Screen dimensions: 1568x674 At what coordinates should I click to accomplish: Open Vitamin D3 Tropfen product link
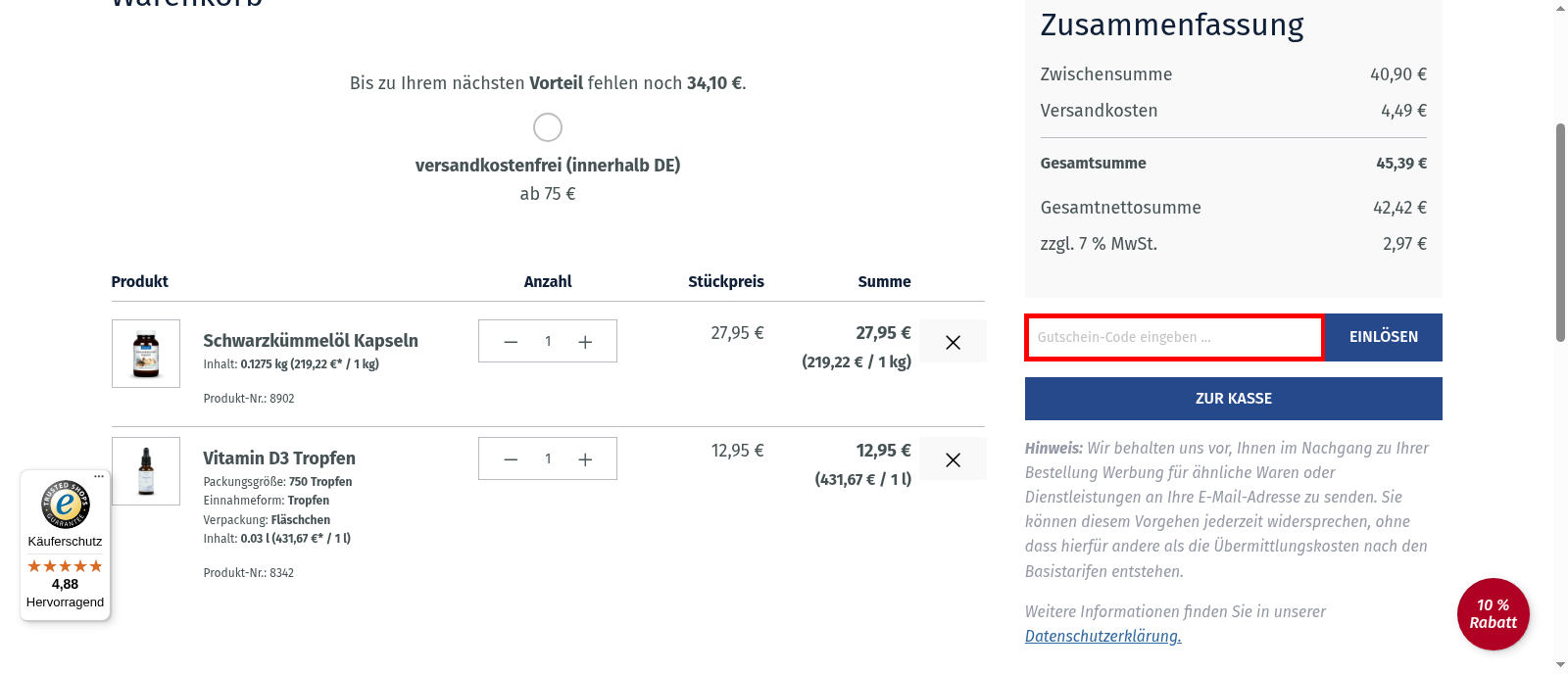coord(279,458)
